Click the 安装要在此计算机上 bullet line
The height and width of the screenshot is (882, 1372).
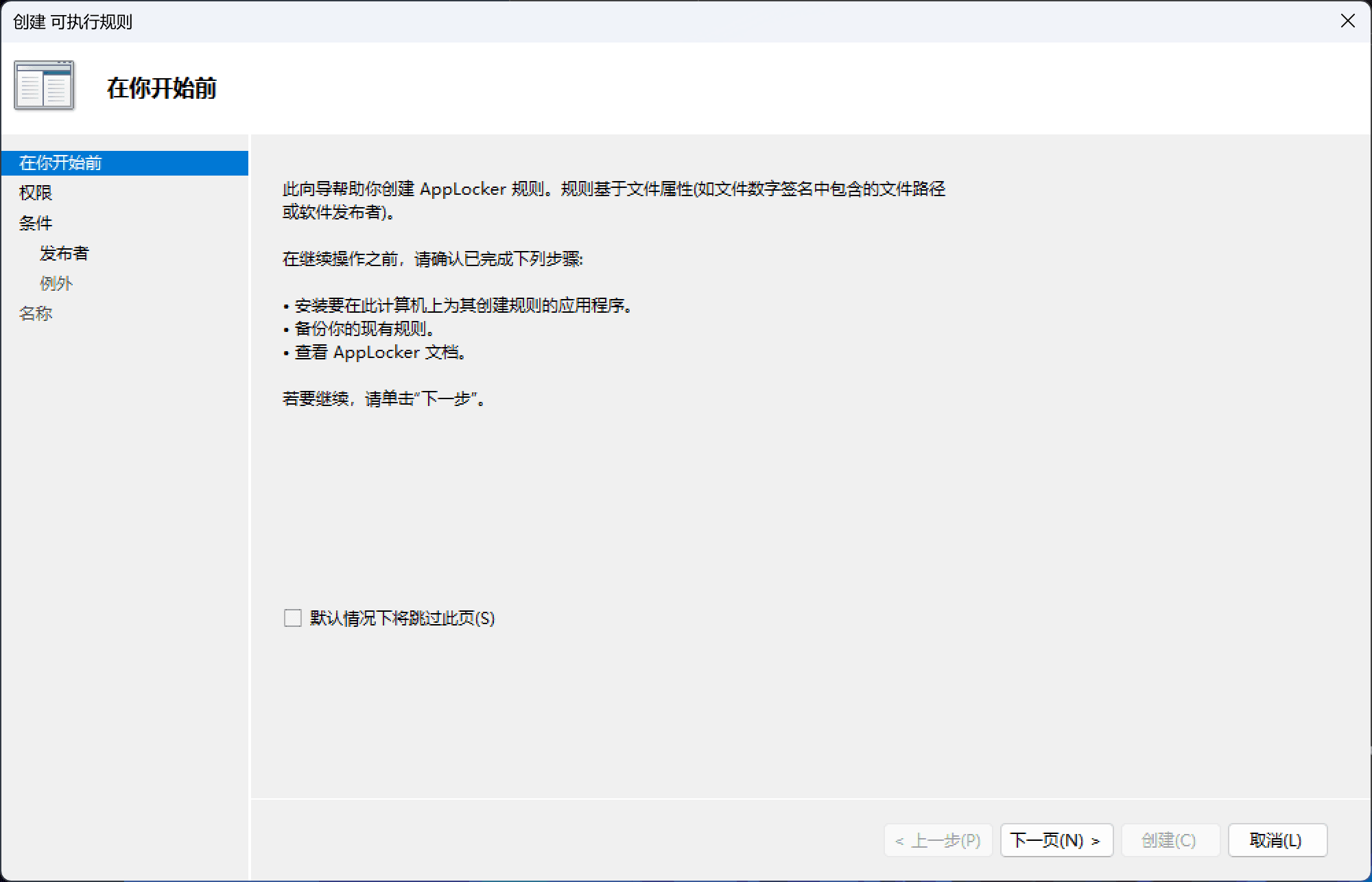(x=460, y=306)
